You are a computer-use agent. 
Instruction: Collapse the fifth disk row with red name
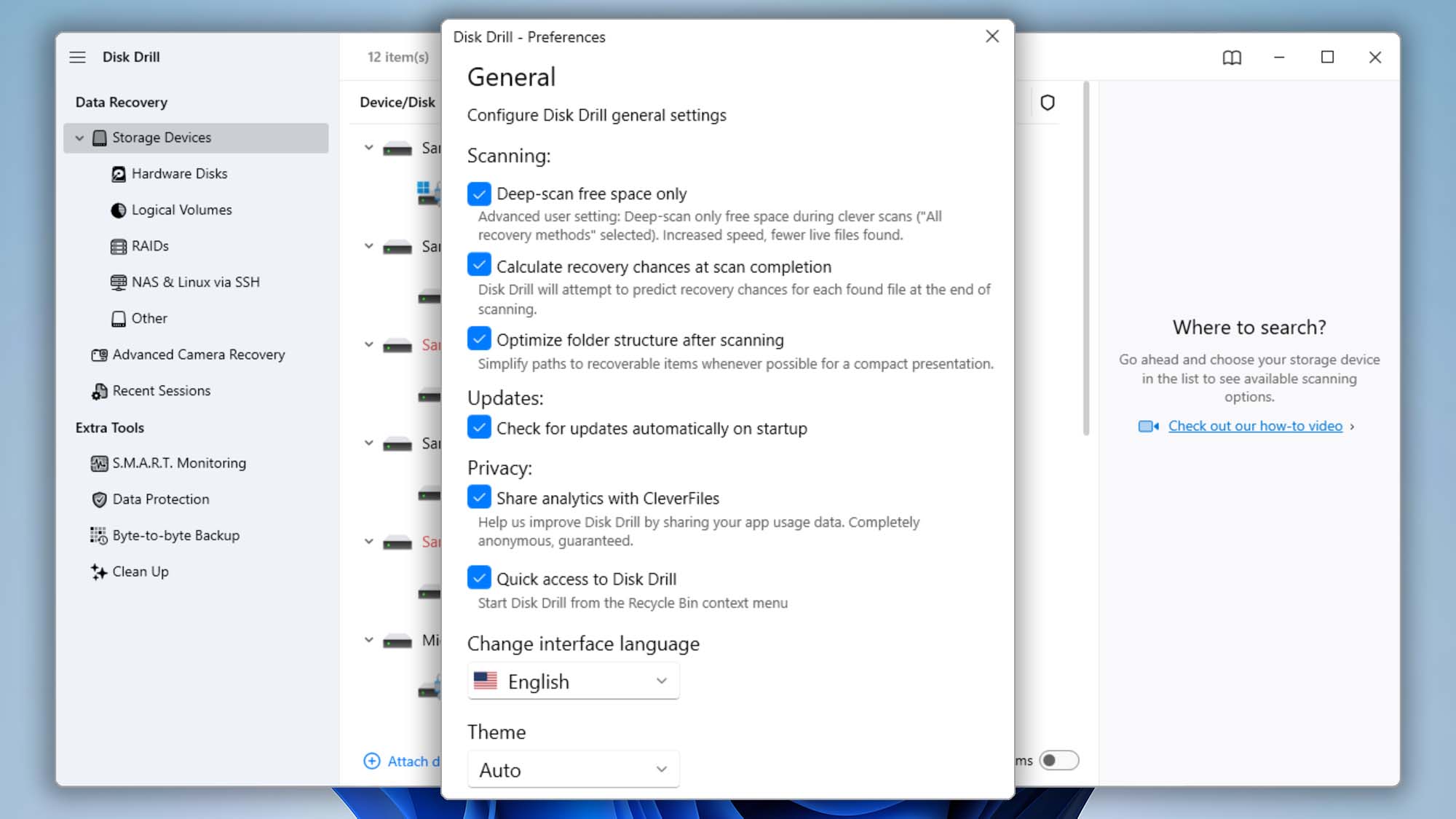(369, 542)
